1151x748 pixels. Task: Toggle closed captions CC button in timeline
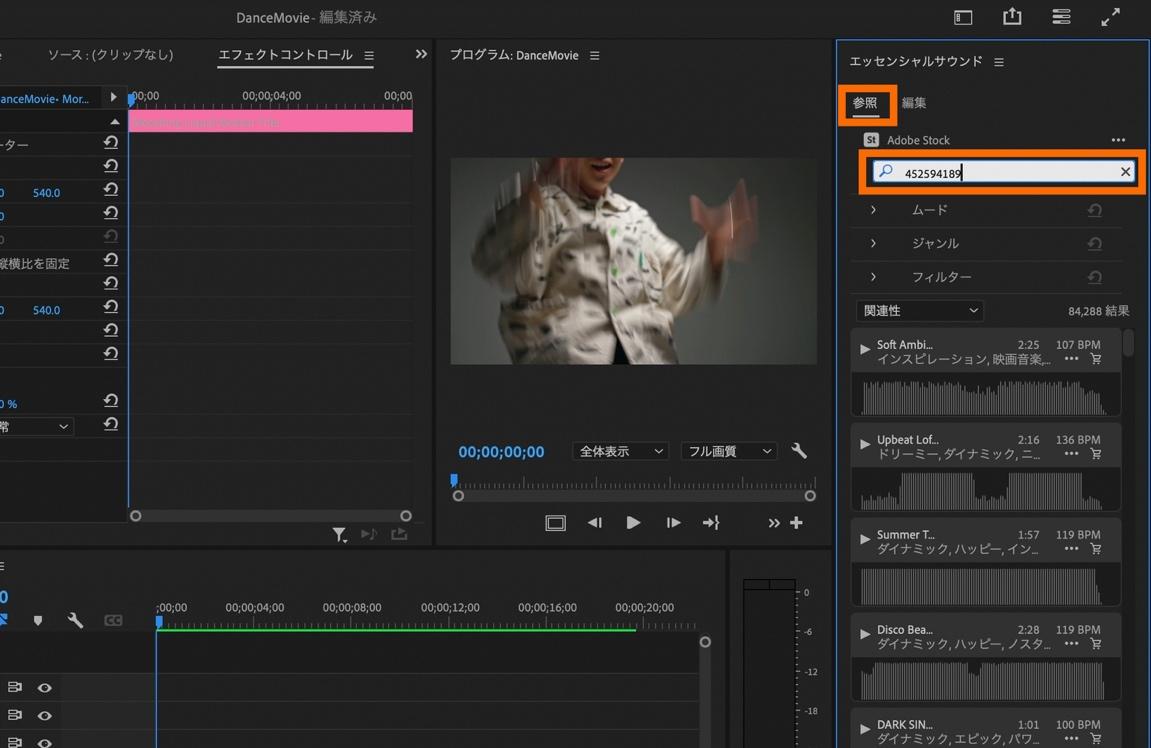pyautogui.click(x=113, y=621)
